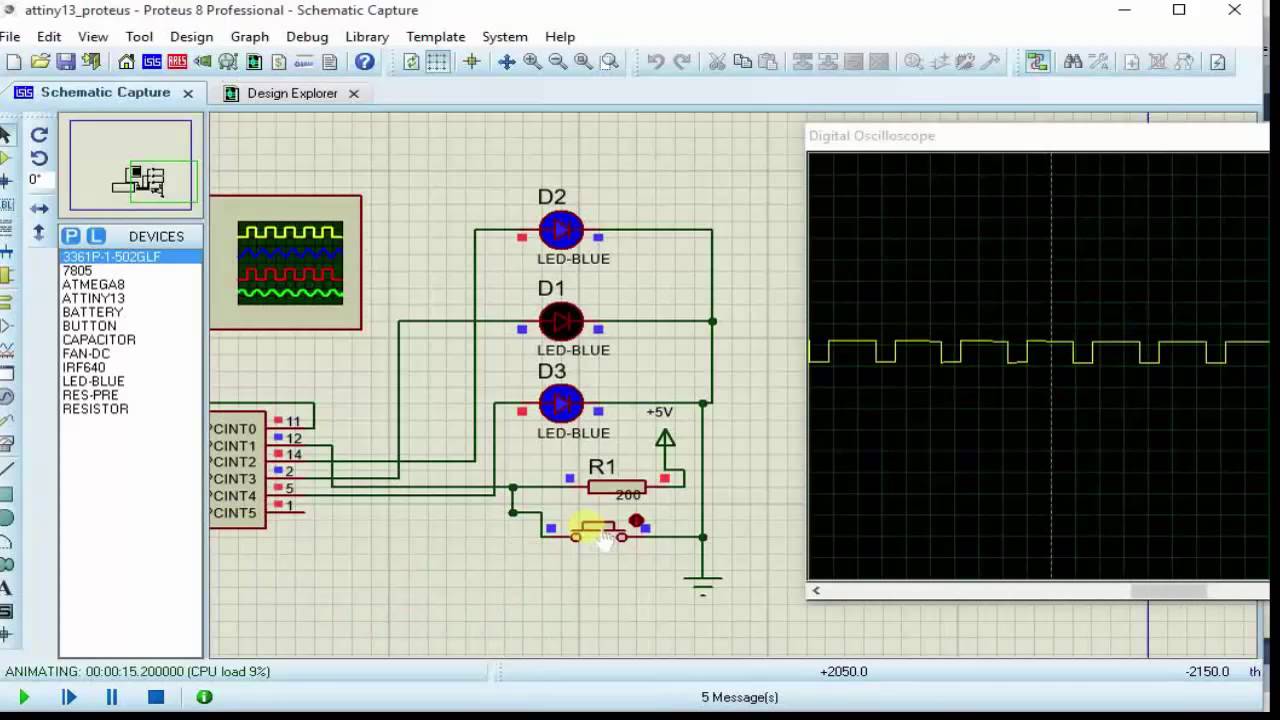Click the Zoom Out magnifier
Screen dimensions: 1280x720
tap(558, 62)
